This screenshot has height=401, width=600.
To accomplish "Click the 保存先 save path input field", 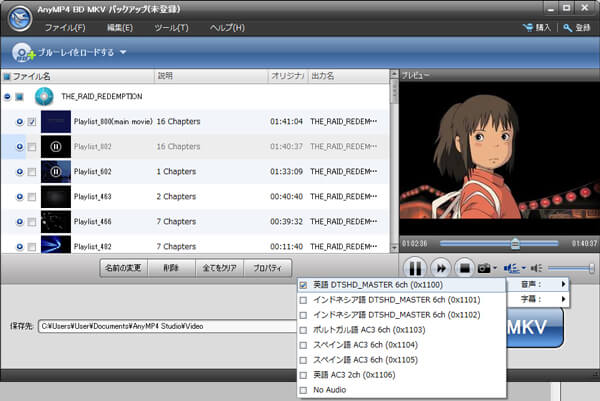I will 168,326.
